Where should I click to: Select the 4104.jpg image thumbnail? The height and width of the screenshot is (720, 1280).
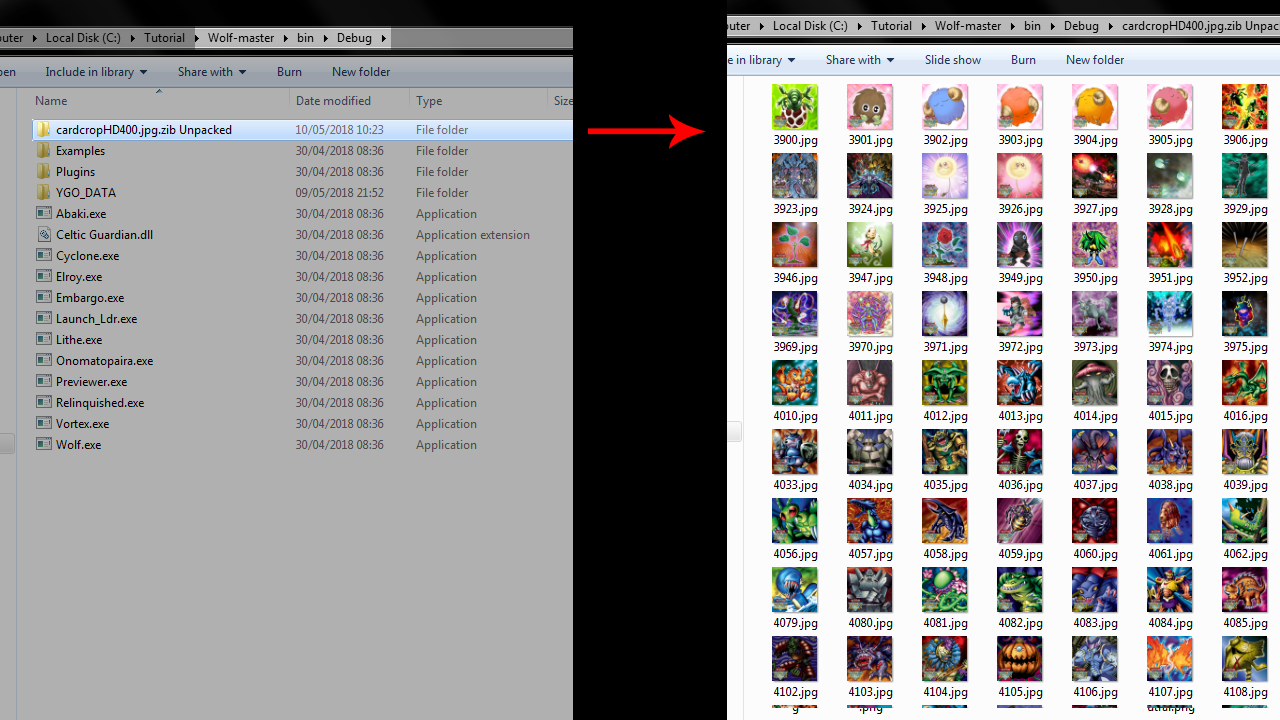click(x=945, y=659)
